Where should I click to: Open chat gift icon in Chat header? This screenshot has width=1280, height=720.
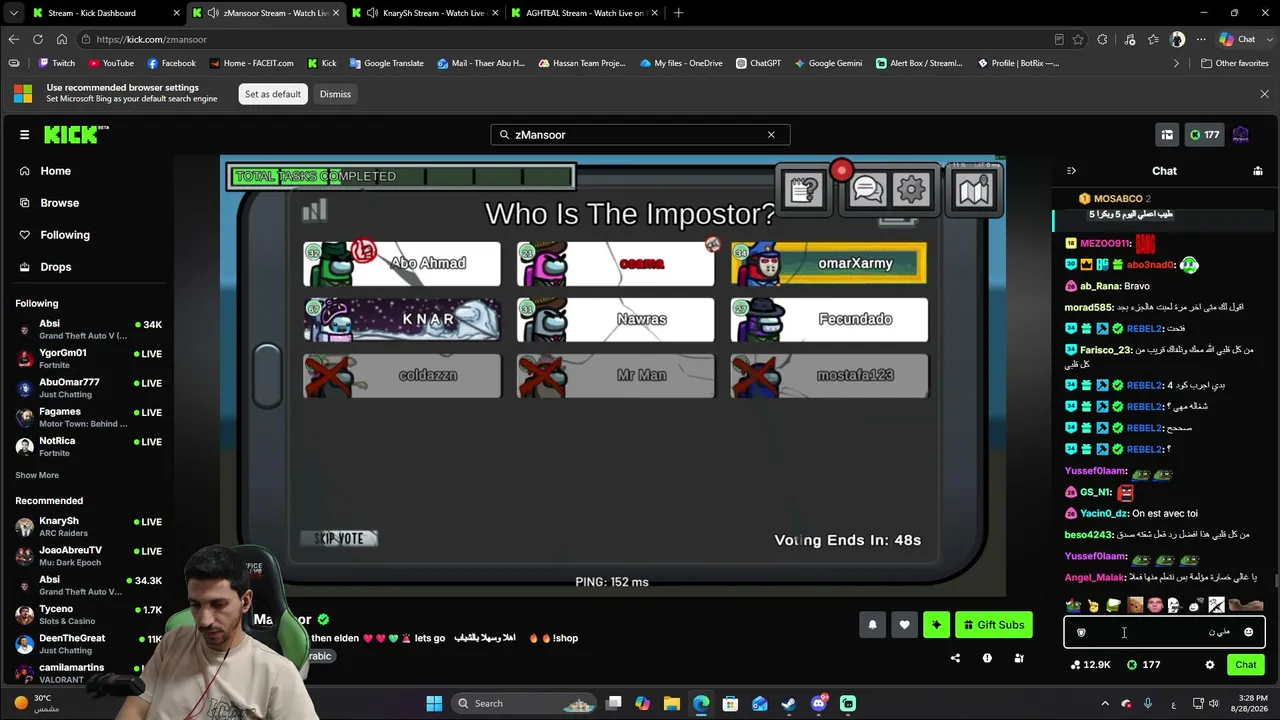1258,171
